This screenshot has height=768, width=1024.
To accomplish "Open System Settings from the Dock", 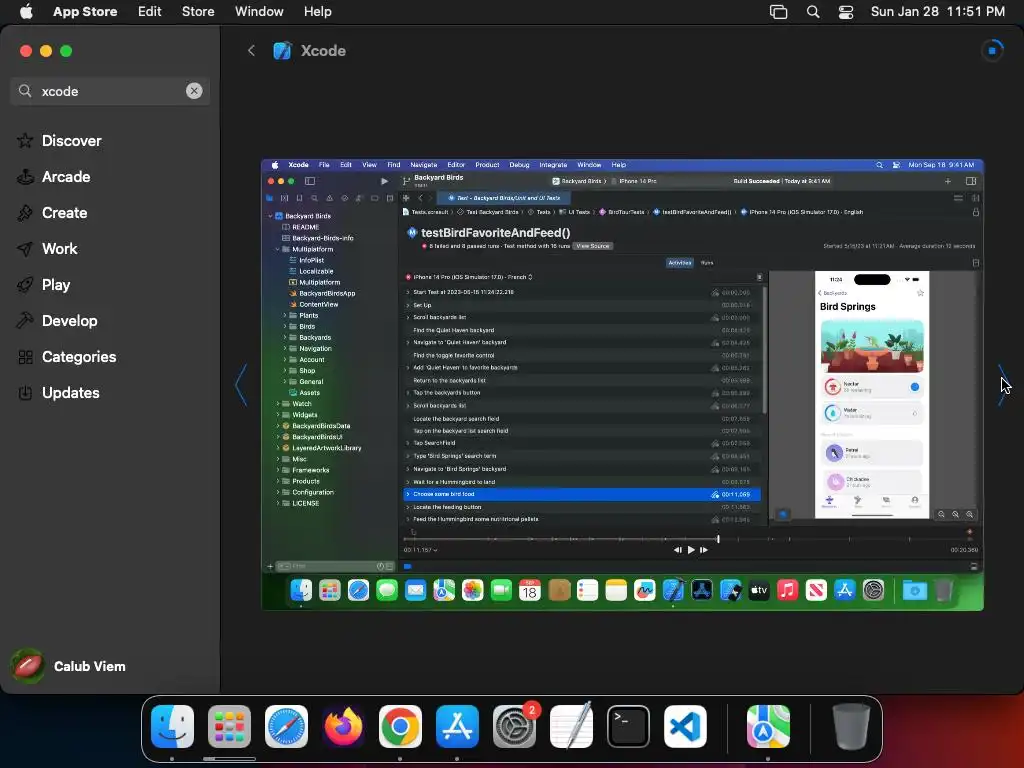I will [515, 726].
